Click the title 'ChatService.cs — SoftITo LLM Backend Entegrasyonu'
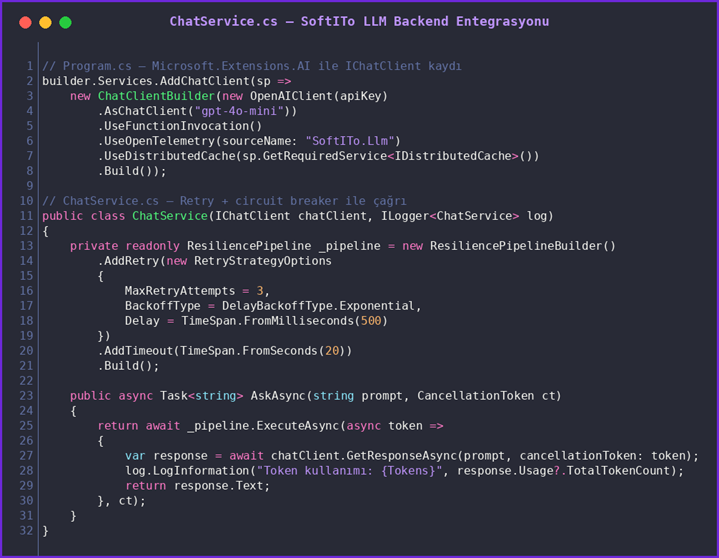719x558 pixels. point(359,22)
